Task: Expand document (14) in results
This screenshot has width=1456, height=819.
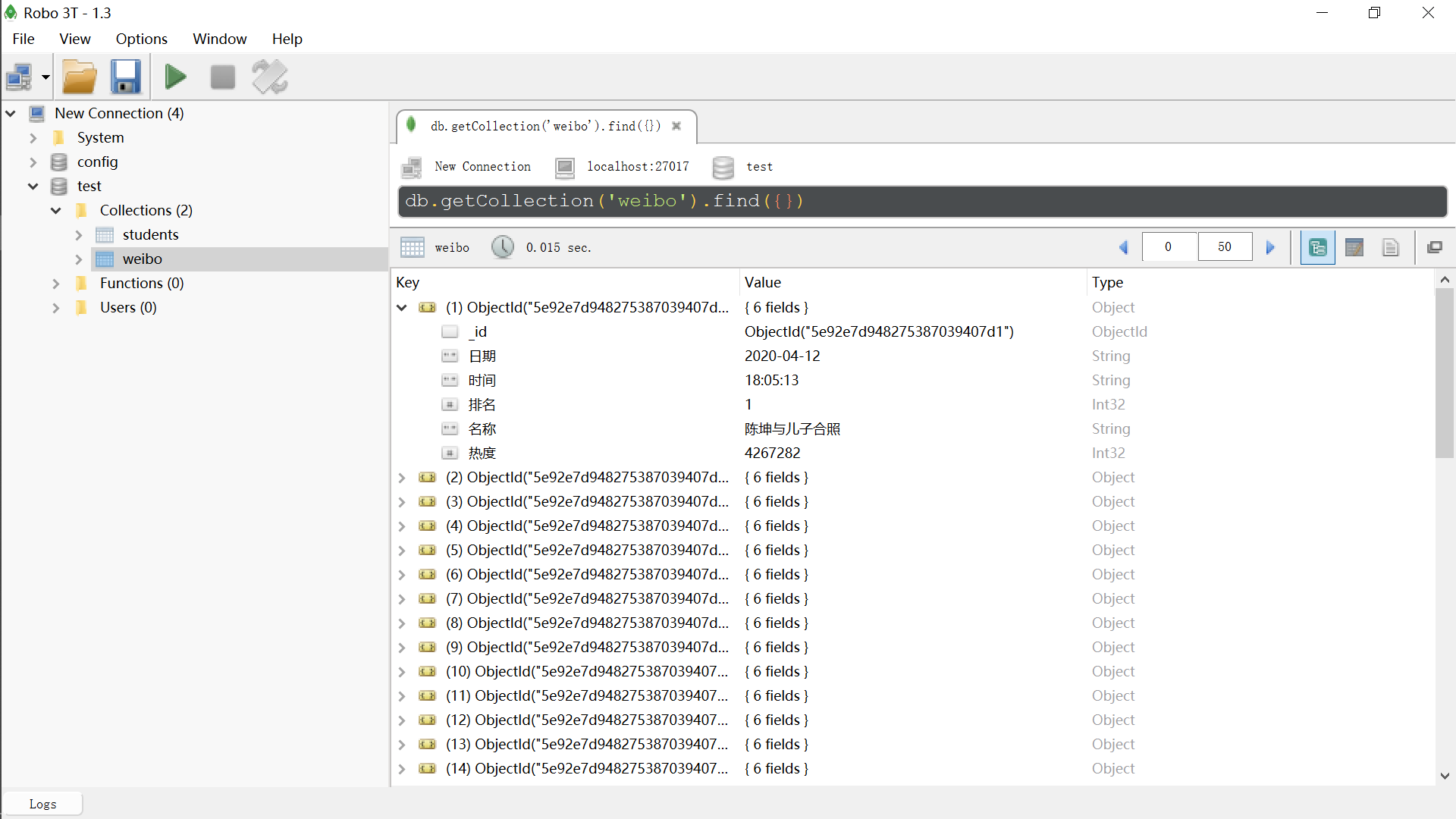Action: tap(402, 769)
